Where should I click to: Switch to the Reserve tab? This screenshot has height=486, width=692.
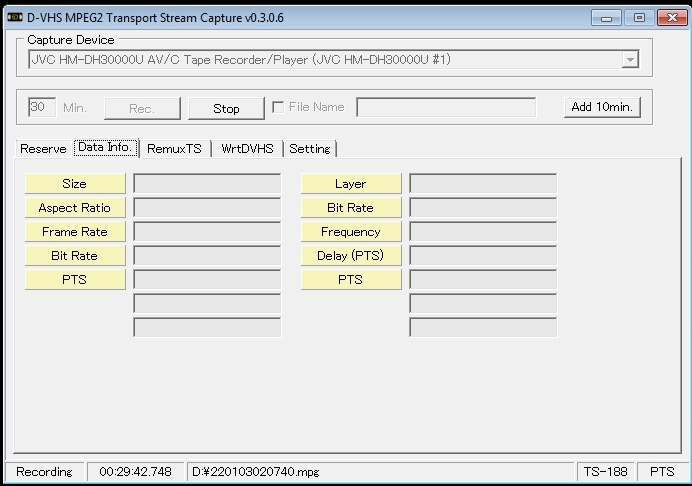pyautogui.click(x=43, y=149)
